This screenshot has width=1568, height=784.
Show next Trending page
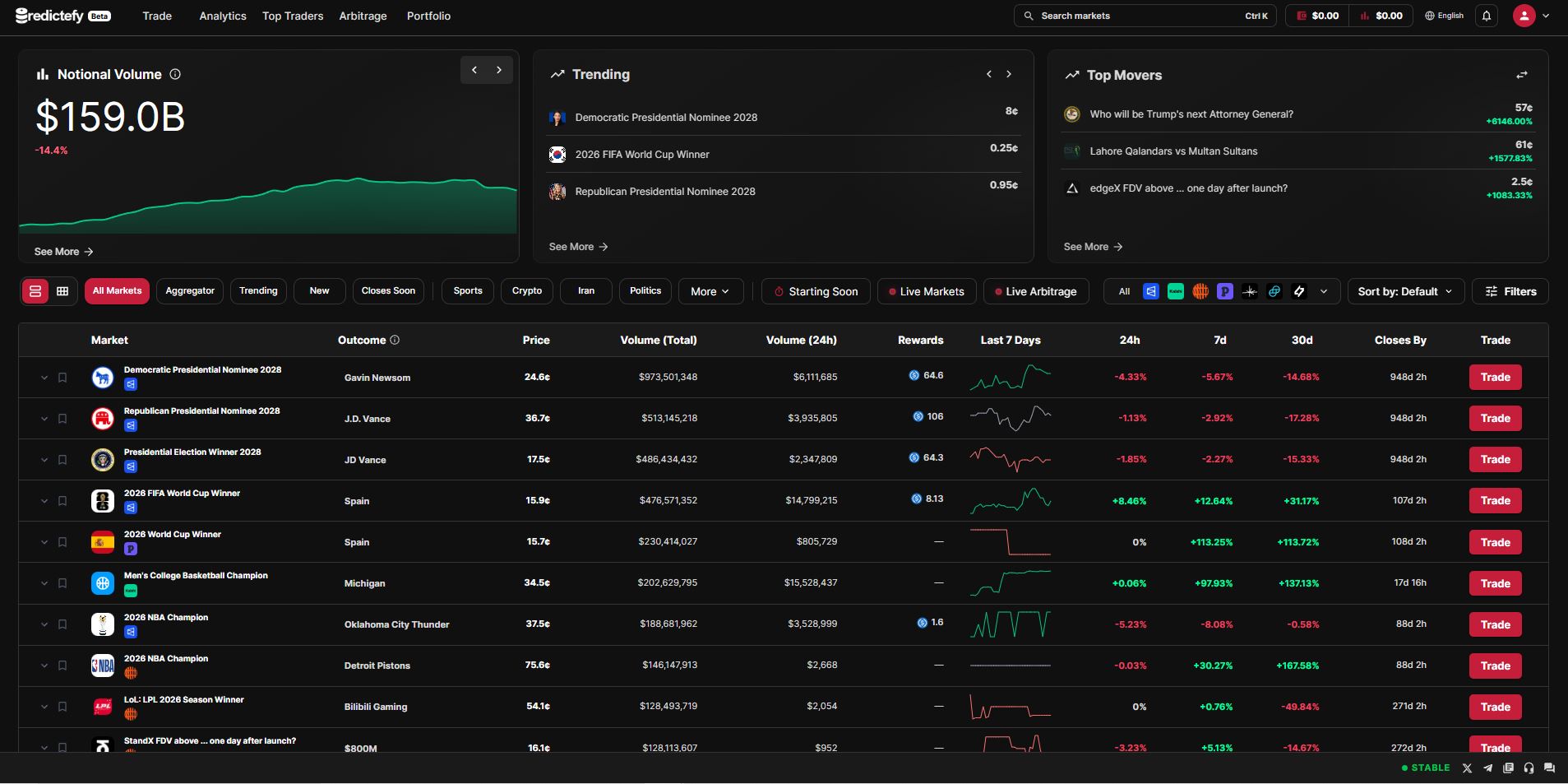[1009, 74]
